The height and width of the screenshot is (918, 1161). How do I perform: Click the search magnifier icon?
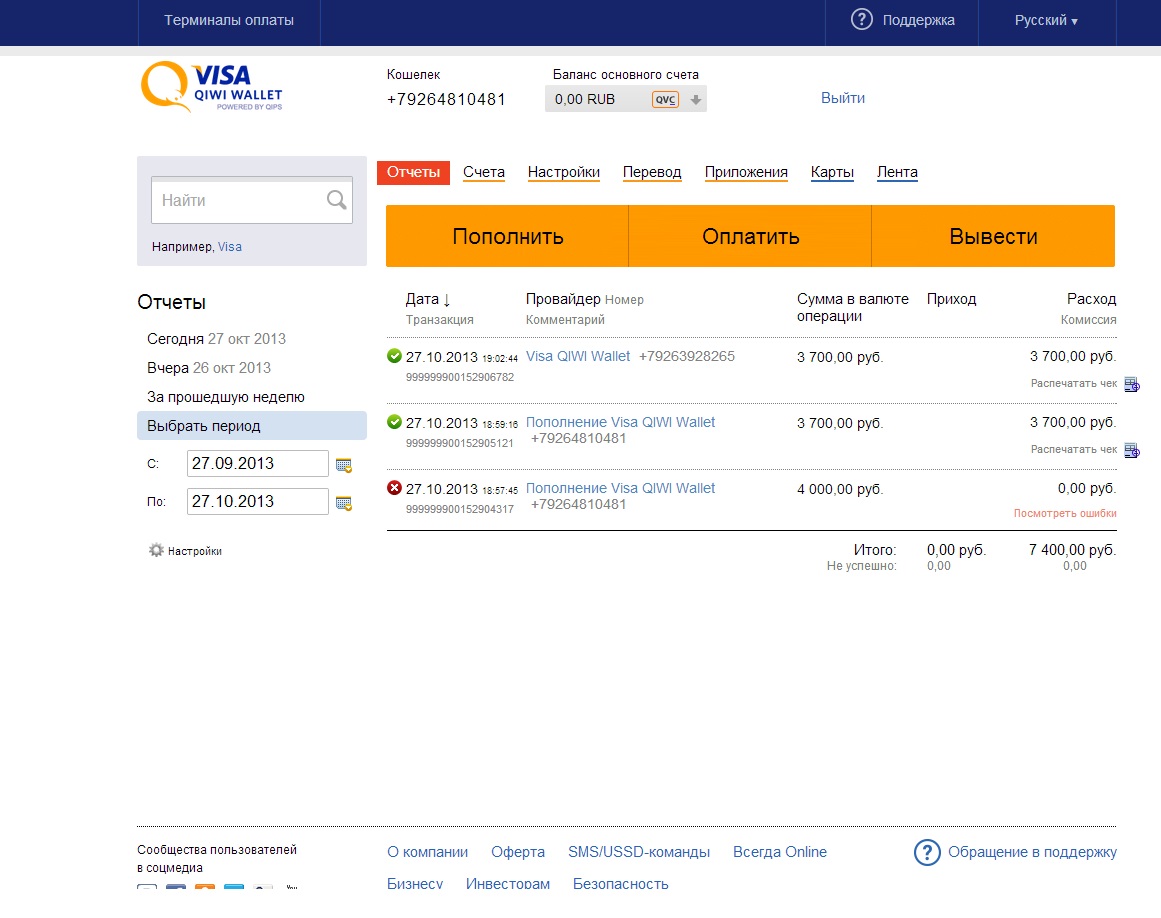coord(337,201)
